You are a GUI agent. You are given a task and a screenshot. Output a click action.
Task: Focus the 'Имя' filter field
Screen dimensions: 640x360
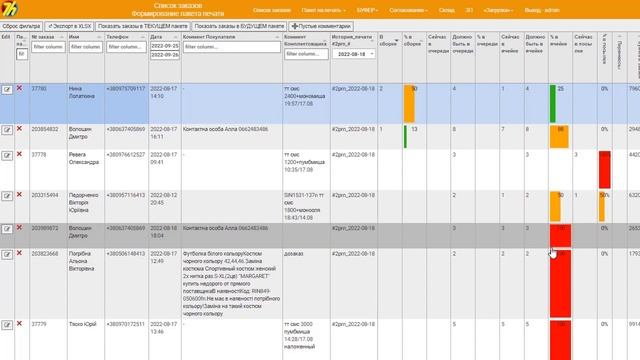(x=86, y=47)
